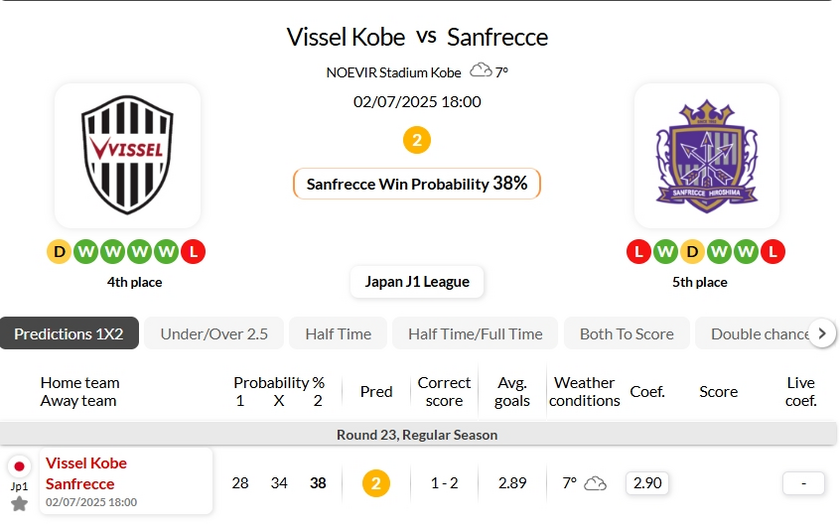840x527 pixels.
Task: Select the Predictions 1X2 tab
Action: point(69,334)
